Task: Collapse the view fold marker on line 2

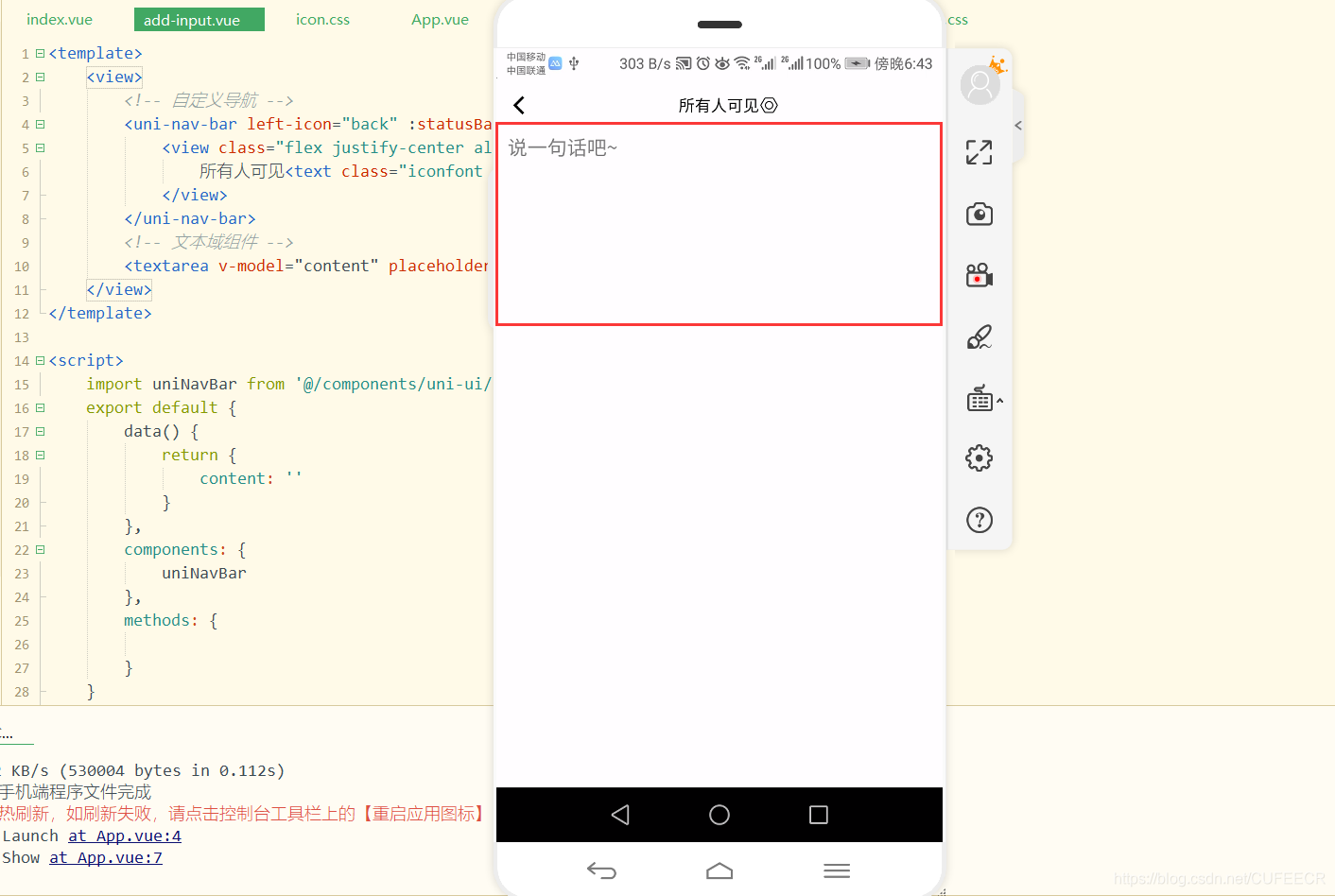Action: point(40,78)
